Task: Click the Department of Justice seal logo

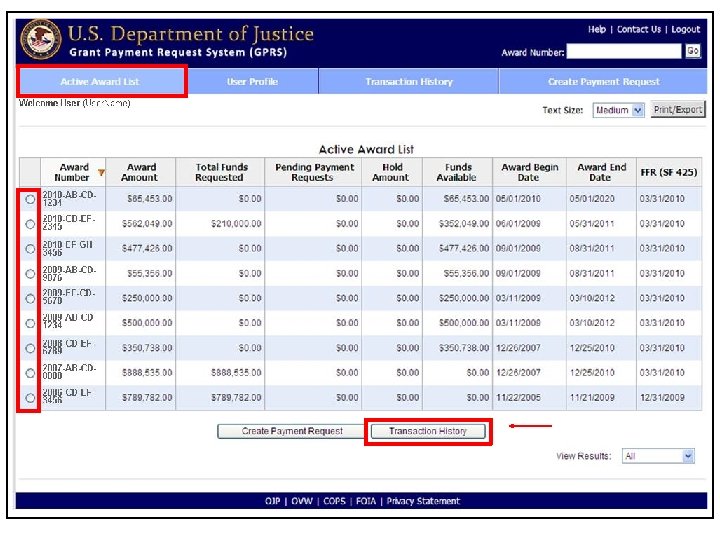Action: click(x=40, y=39)
